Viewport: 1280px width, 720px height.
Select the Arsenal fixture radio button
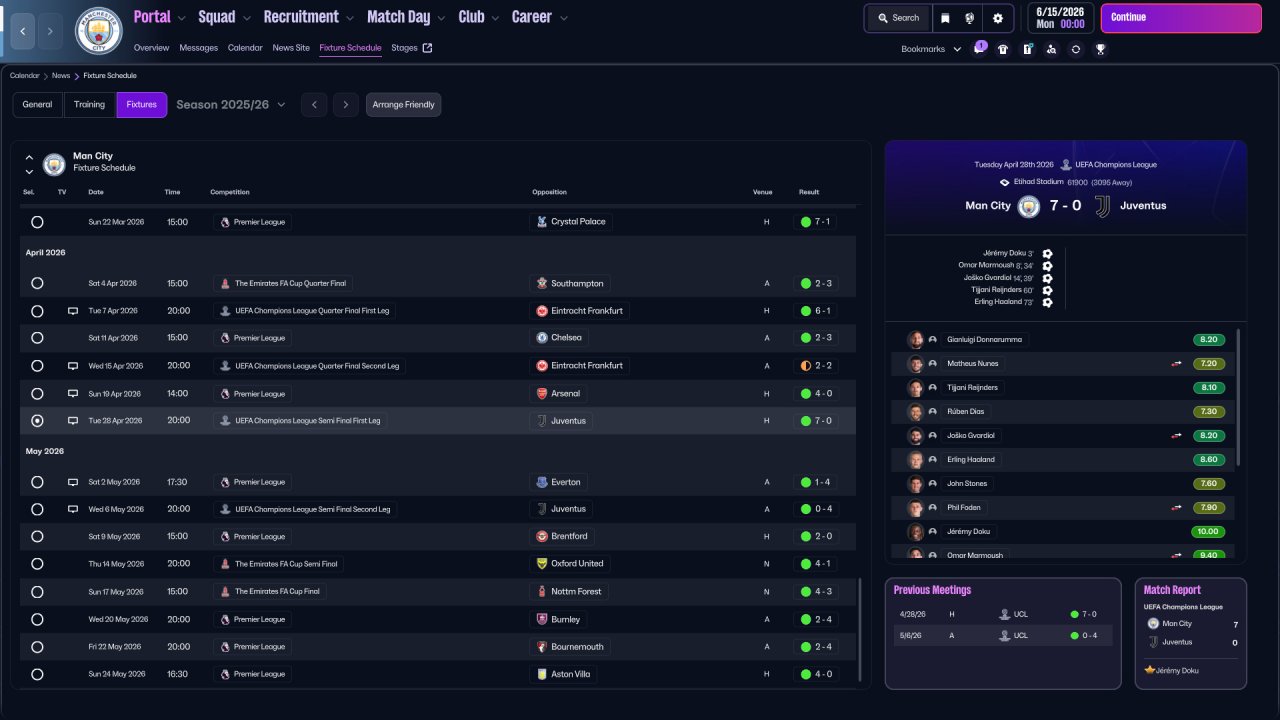[x=37, y=394]
